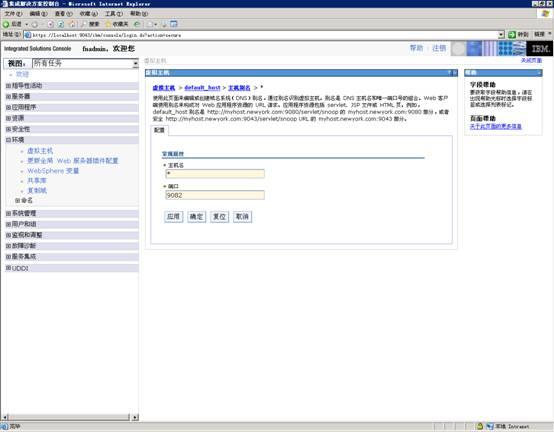This screenshot has height=432, width=554.
Task: Click the 确定 OK button
Action: [196, 217]
